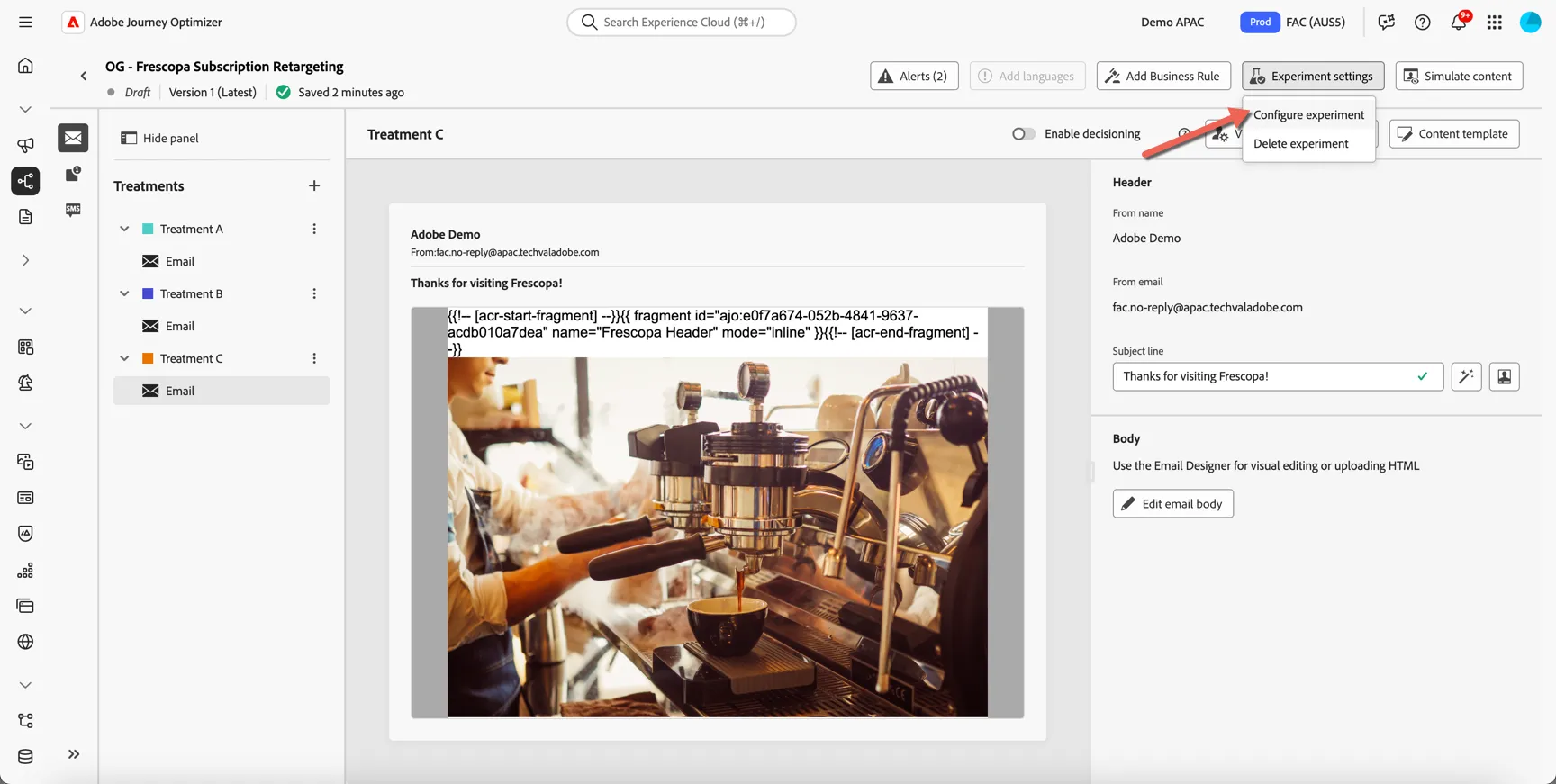Click Hide panel button
The image size is (1556, 784).
coord(159,138)
